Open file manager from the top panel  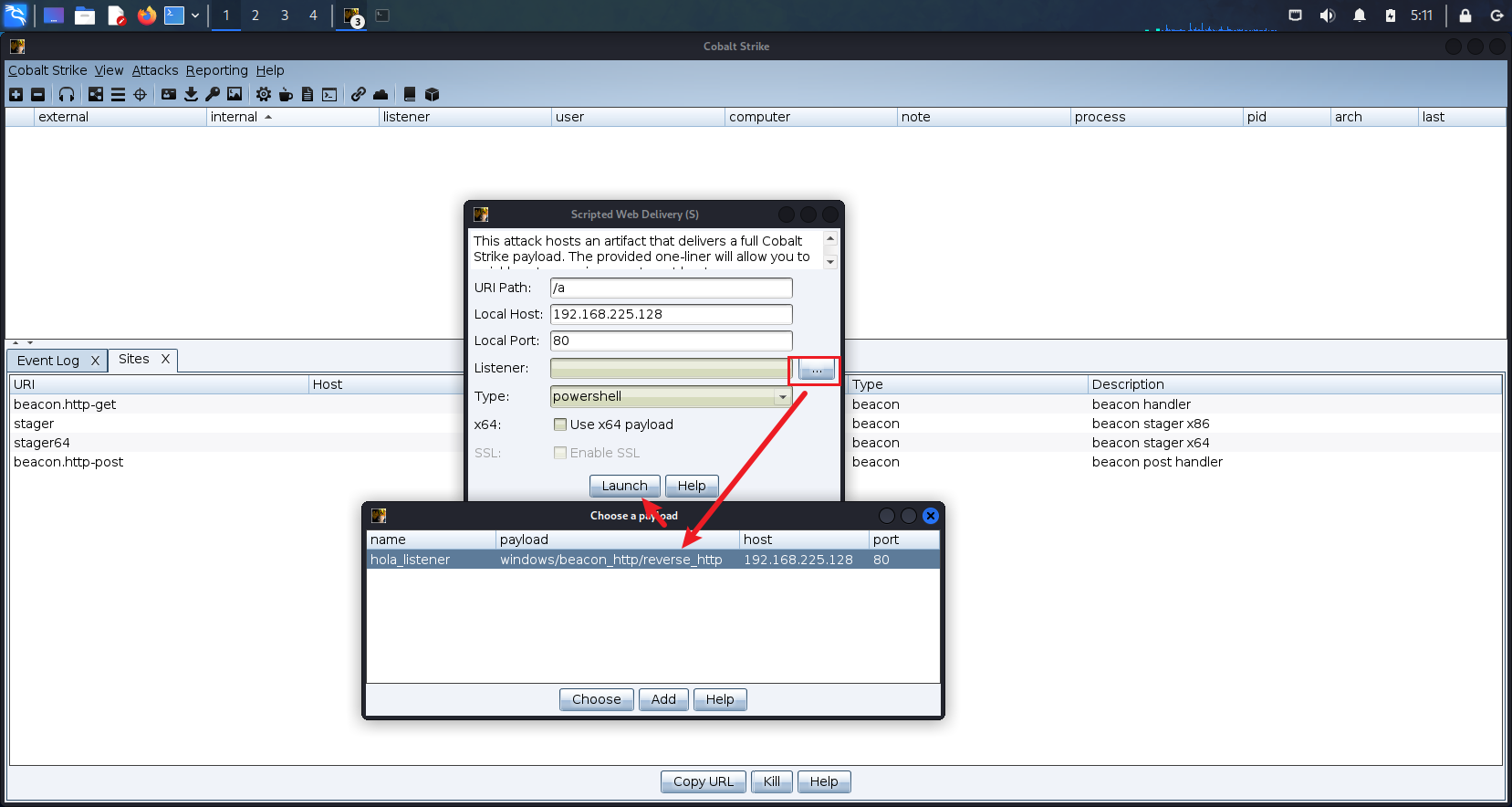coord(85,16)
